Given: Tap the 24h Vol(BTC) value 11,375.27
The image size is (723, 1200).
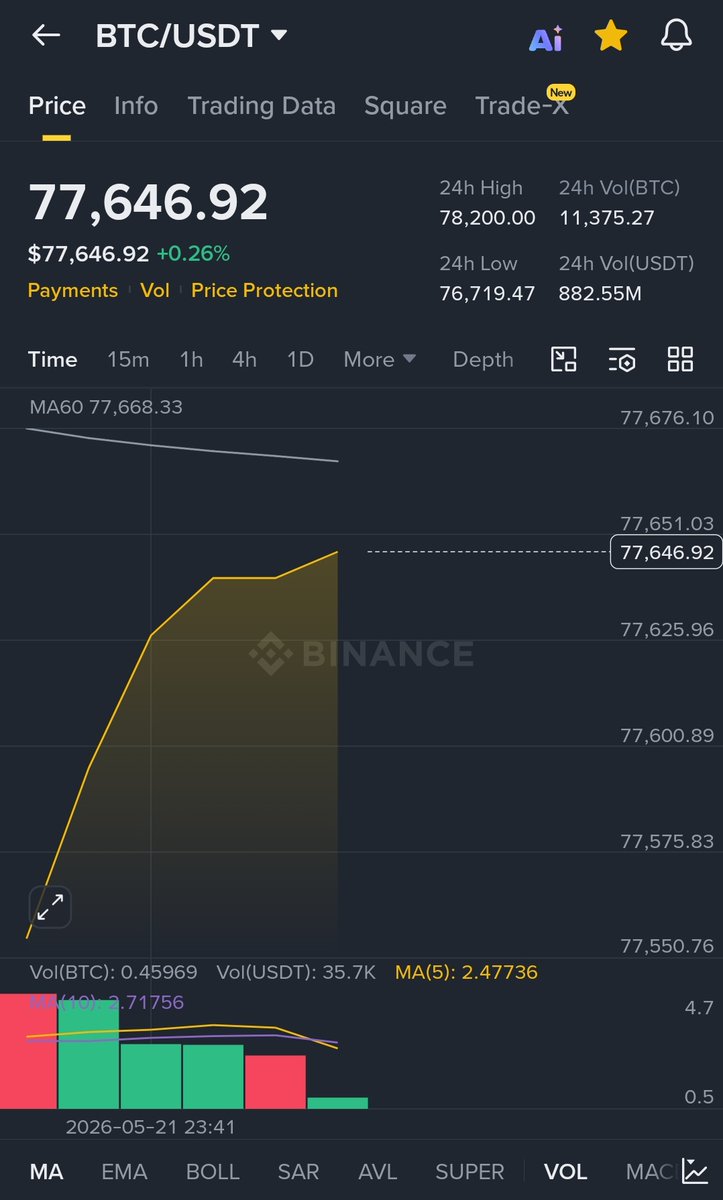Looking at the screenshot, I should [x=606, y=217].
